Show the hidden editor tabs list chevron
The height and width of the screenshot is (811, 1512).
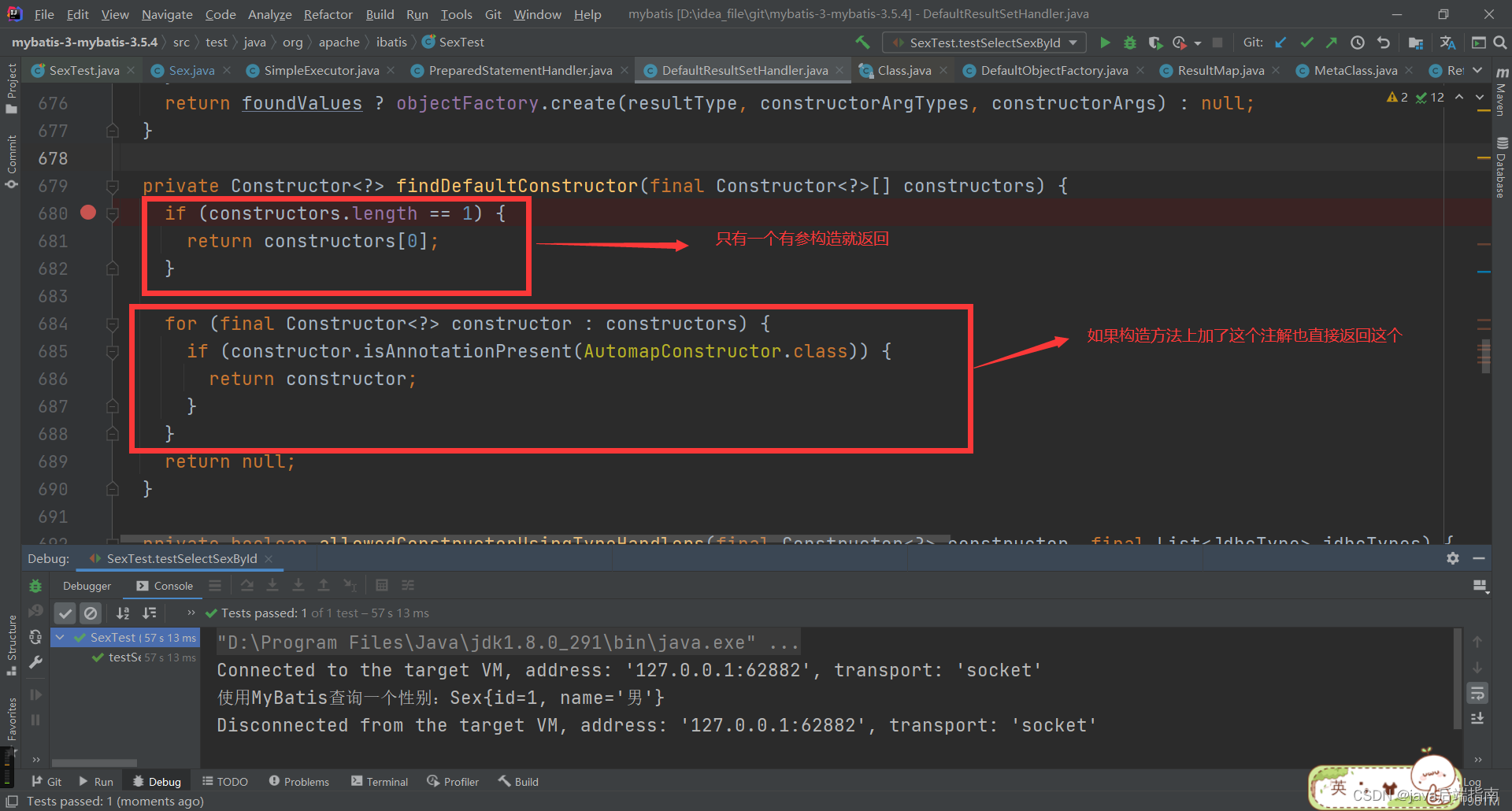point(1477,70)
